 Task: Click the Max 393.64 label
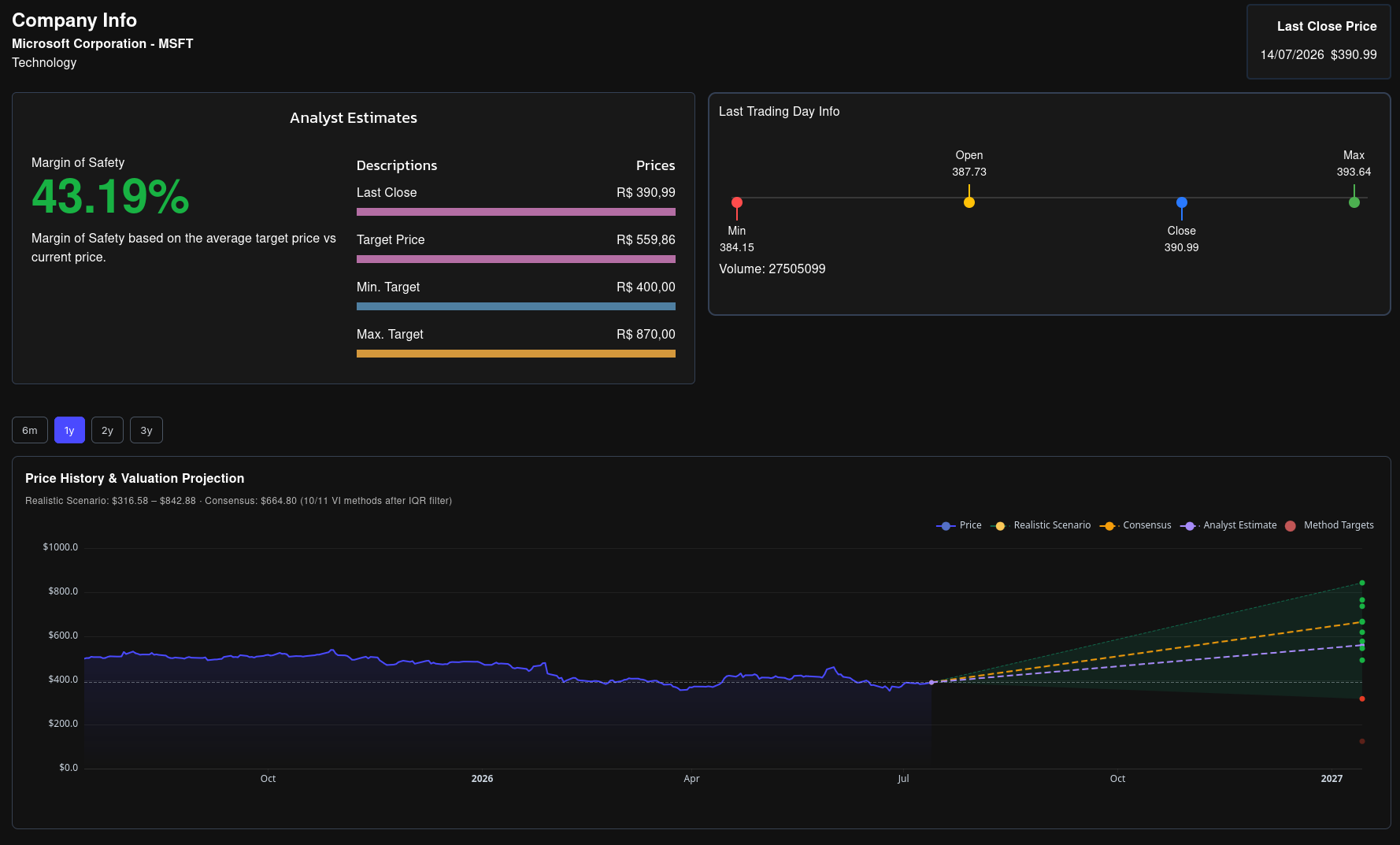tap(1354, 163)
